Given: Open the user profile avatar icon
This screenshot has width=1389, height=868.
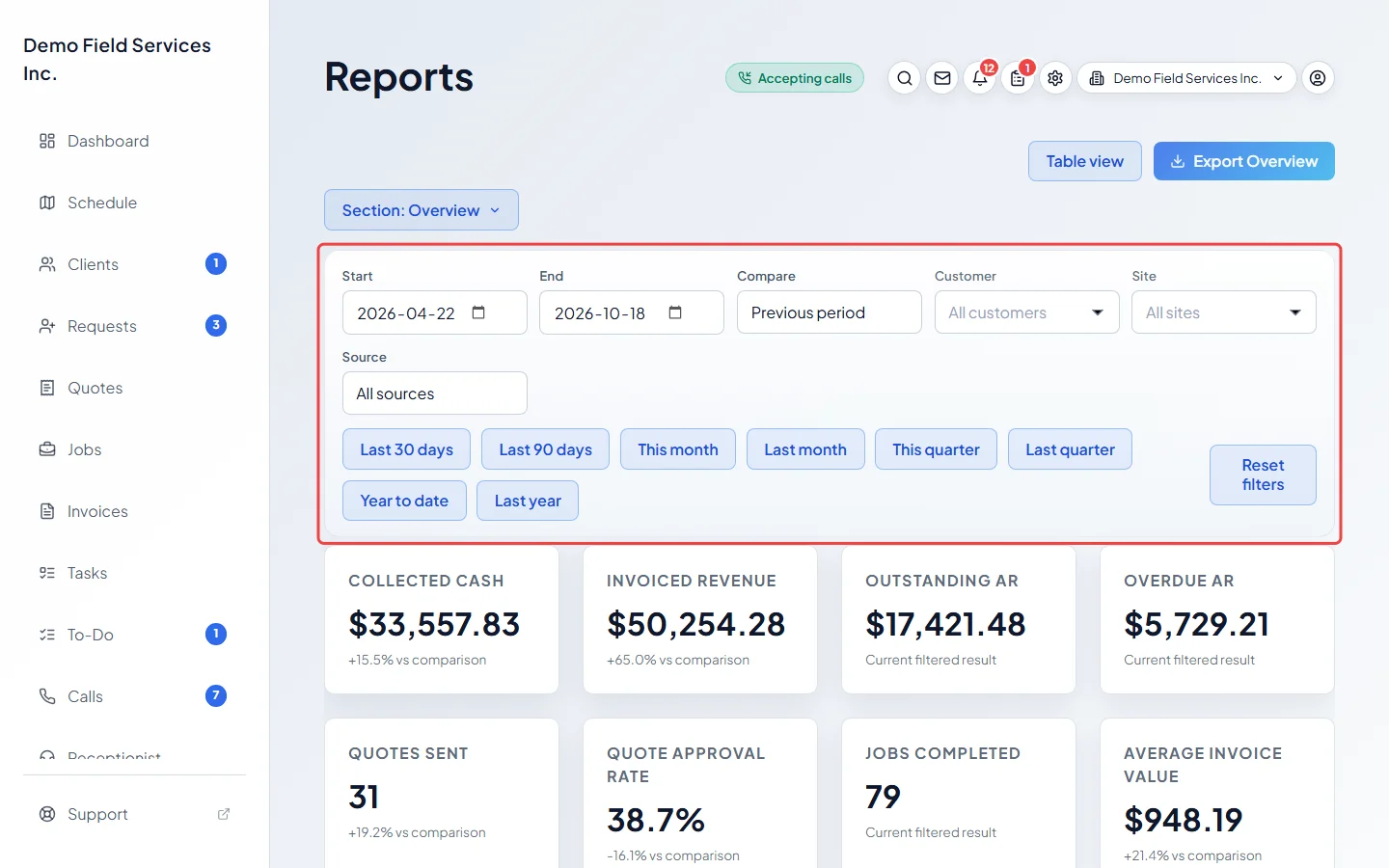Looking at the screenshot, I should coord(1318,78).
